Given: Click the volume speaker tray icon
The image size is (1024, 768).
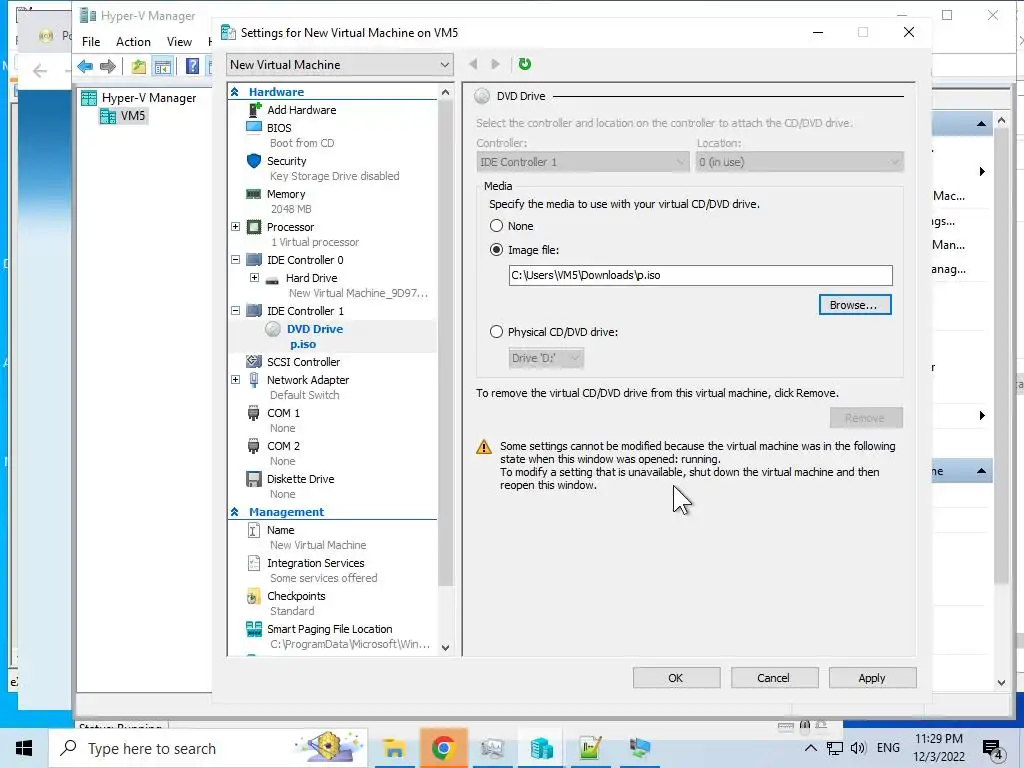Looking at the screenshot, I should coord(858,748).
